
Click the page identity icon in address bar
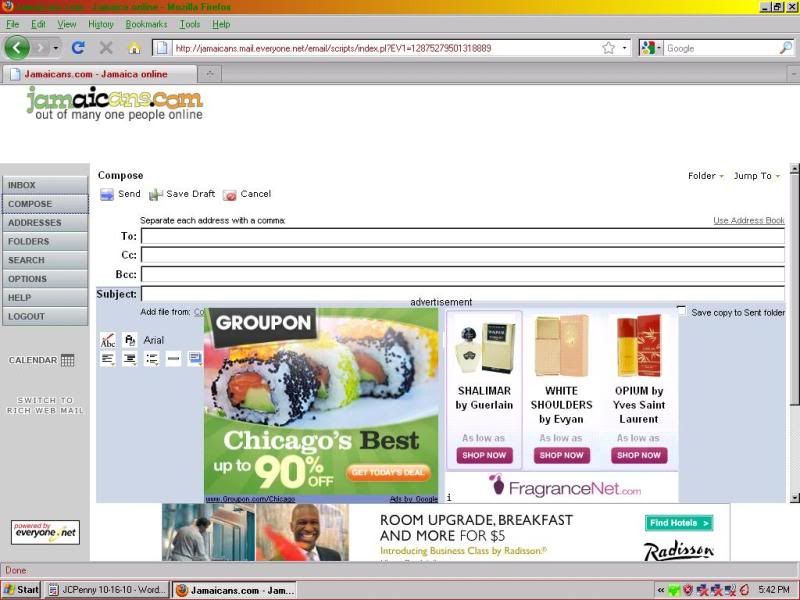point(162,48)
